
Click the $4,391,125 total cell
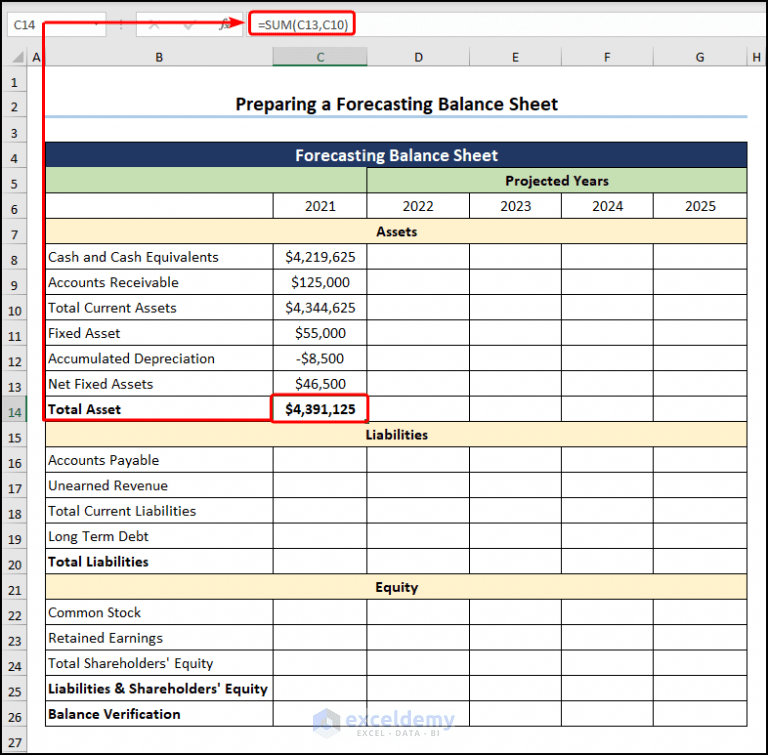click(320, 409)
